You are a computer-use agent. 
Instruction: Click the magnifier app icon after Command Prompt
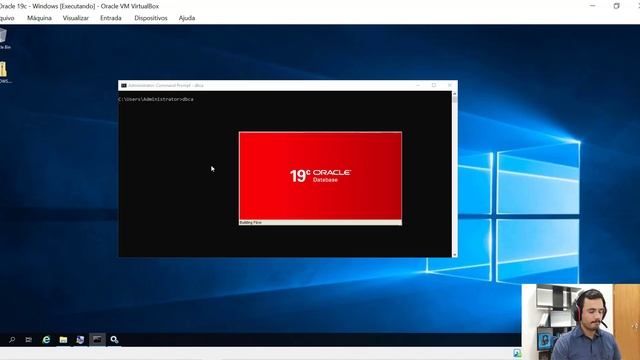[x=114, y=340]
